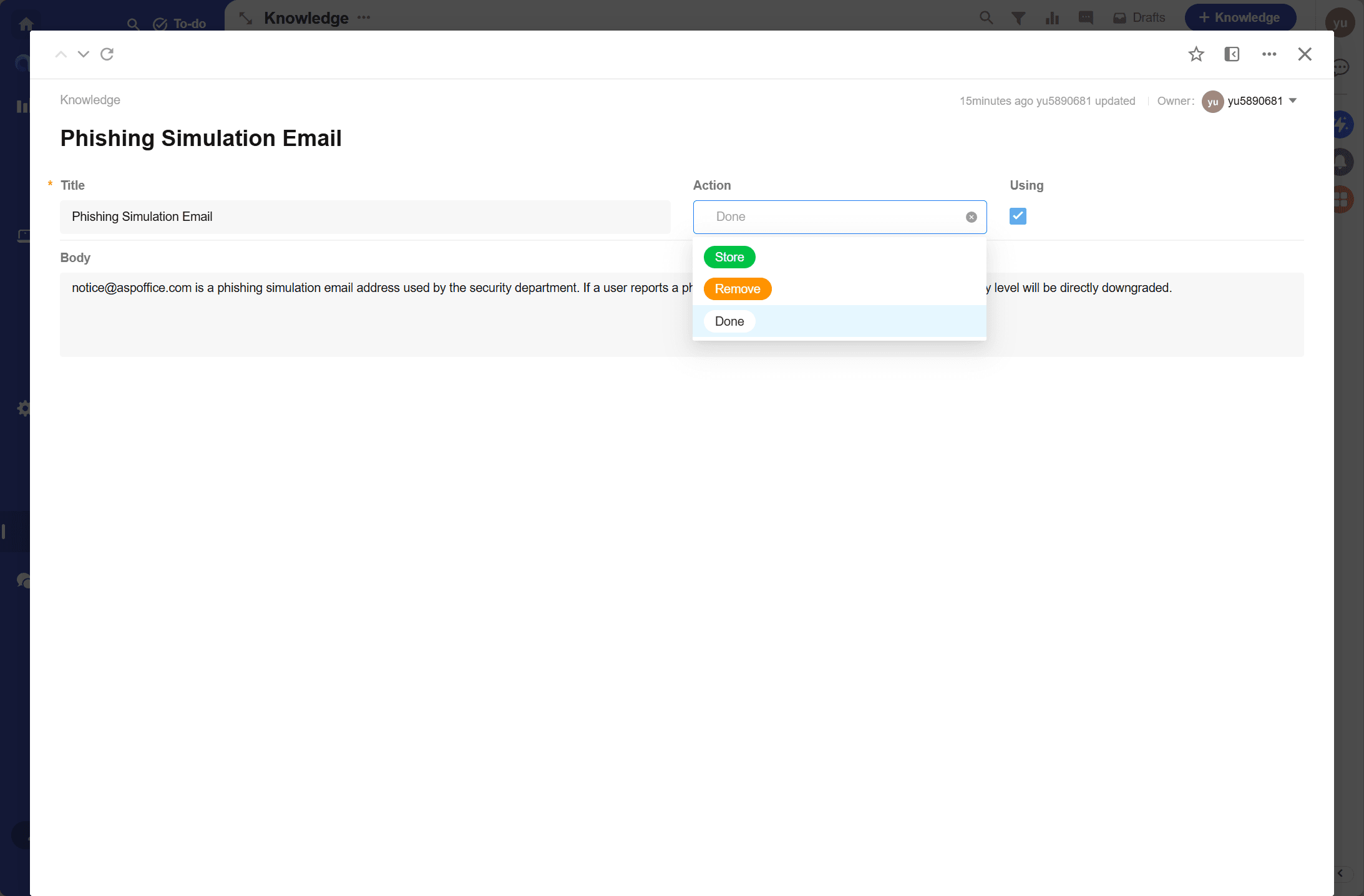Expand the Owner yu5890681 dropdown
Screen dimensions: 1364x896
(x=1293, y=101)
